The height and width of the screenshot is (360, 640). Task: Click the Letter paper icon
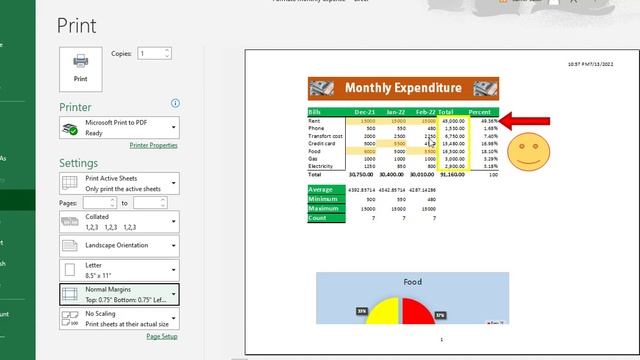tap(70, 270)
